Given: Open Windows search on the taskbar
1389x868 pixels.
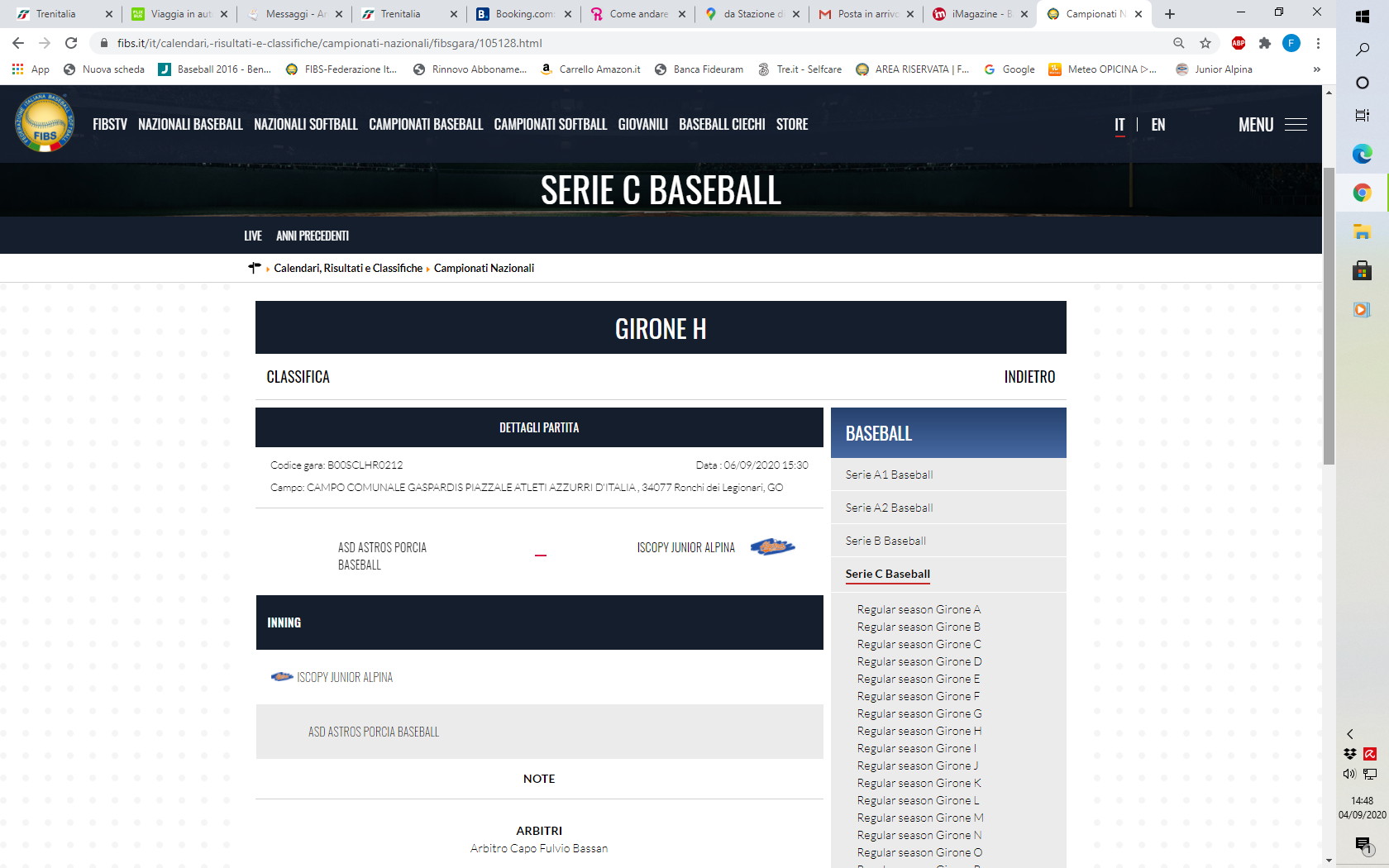Looking at the screenshot, I should click(1363, 50).
